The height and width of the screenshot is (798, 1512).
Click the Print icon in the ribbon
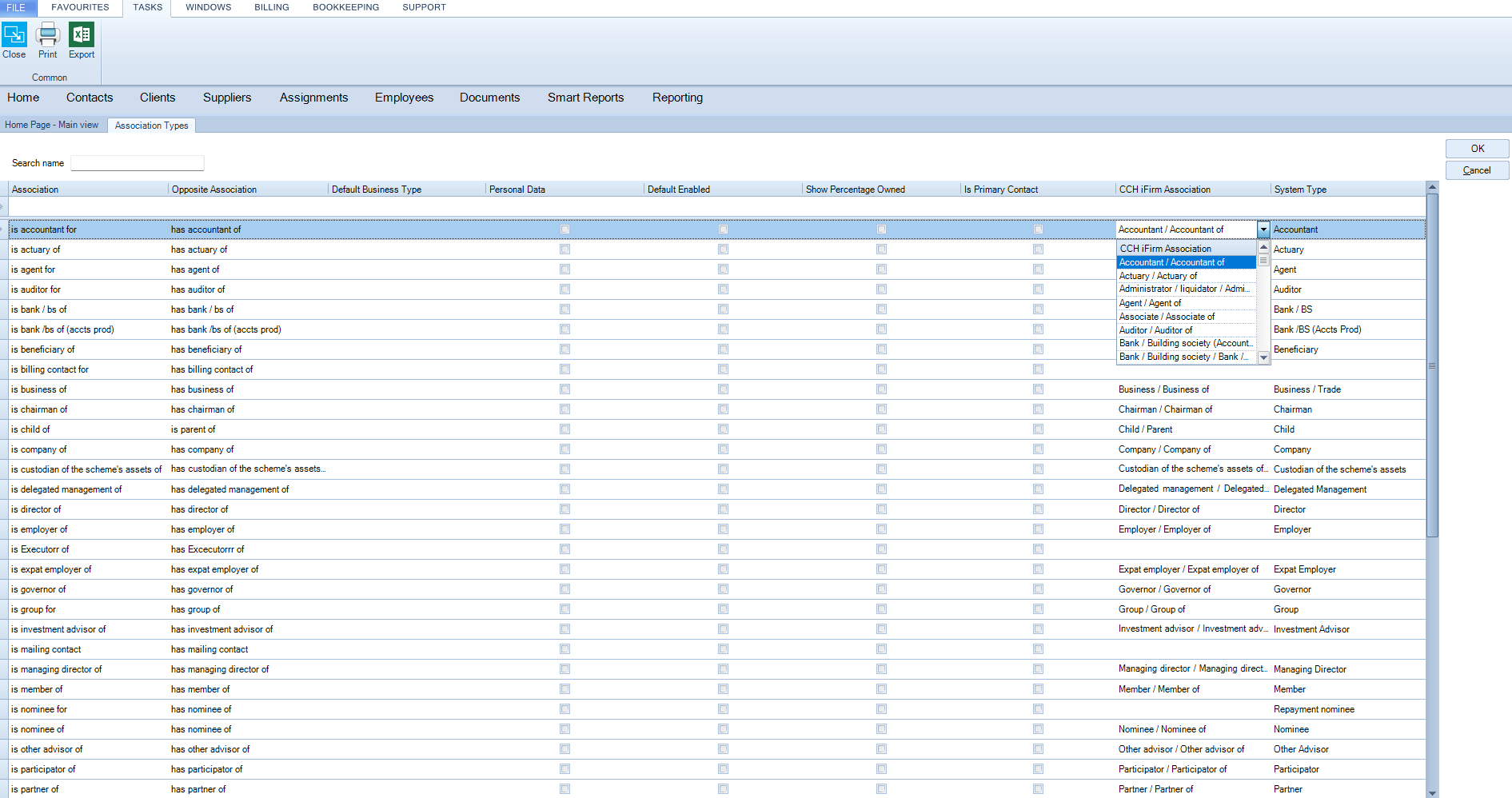[48, 41]
